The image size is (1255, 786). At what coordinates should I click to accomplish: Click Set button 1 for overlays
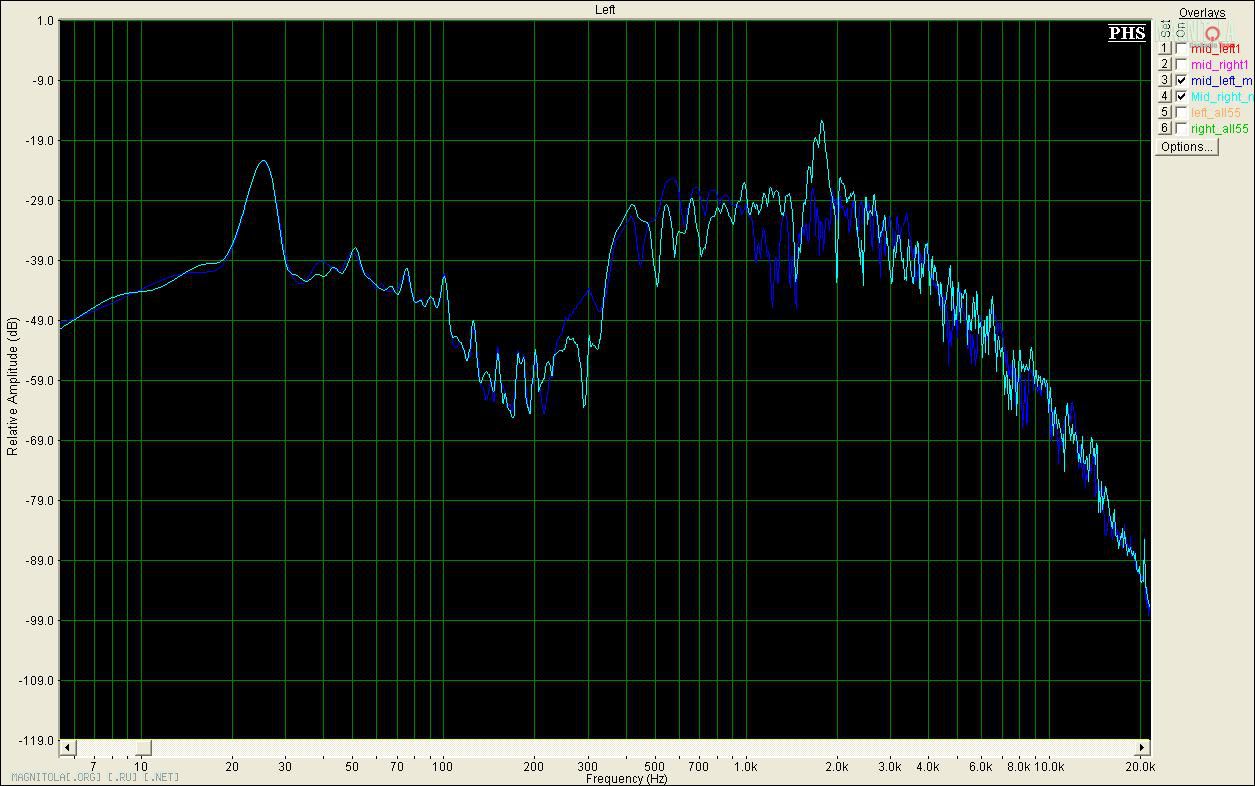(x=1165, y=48)
